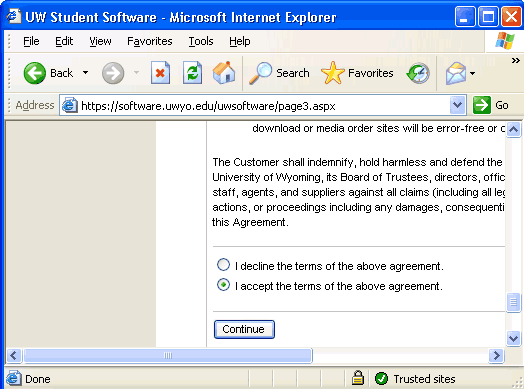Select I accept the terms radio button
This screenshot has width=524, height=389.
click(223, 285)
